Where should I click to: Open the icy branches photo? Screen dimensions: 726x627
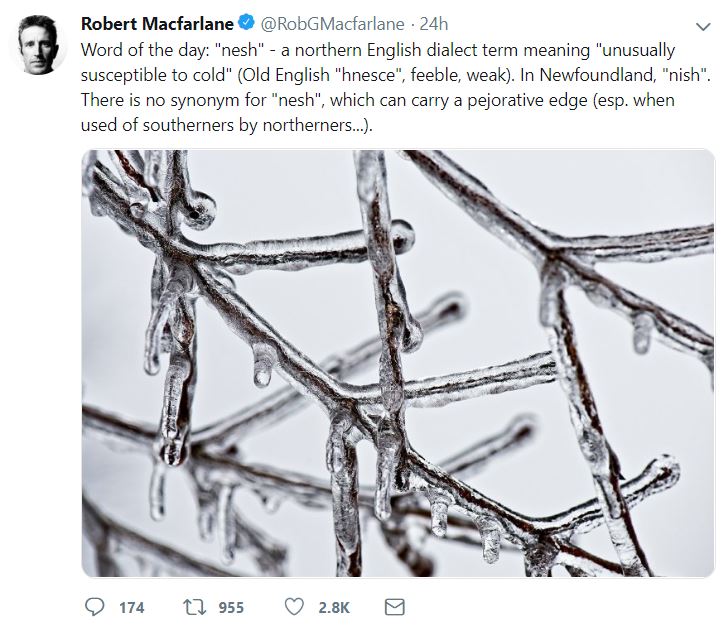[397, 363]
